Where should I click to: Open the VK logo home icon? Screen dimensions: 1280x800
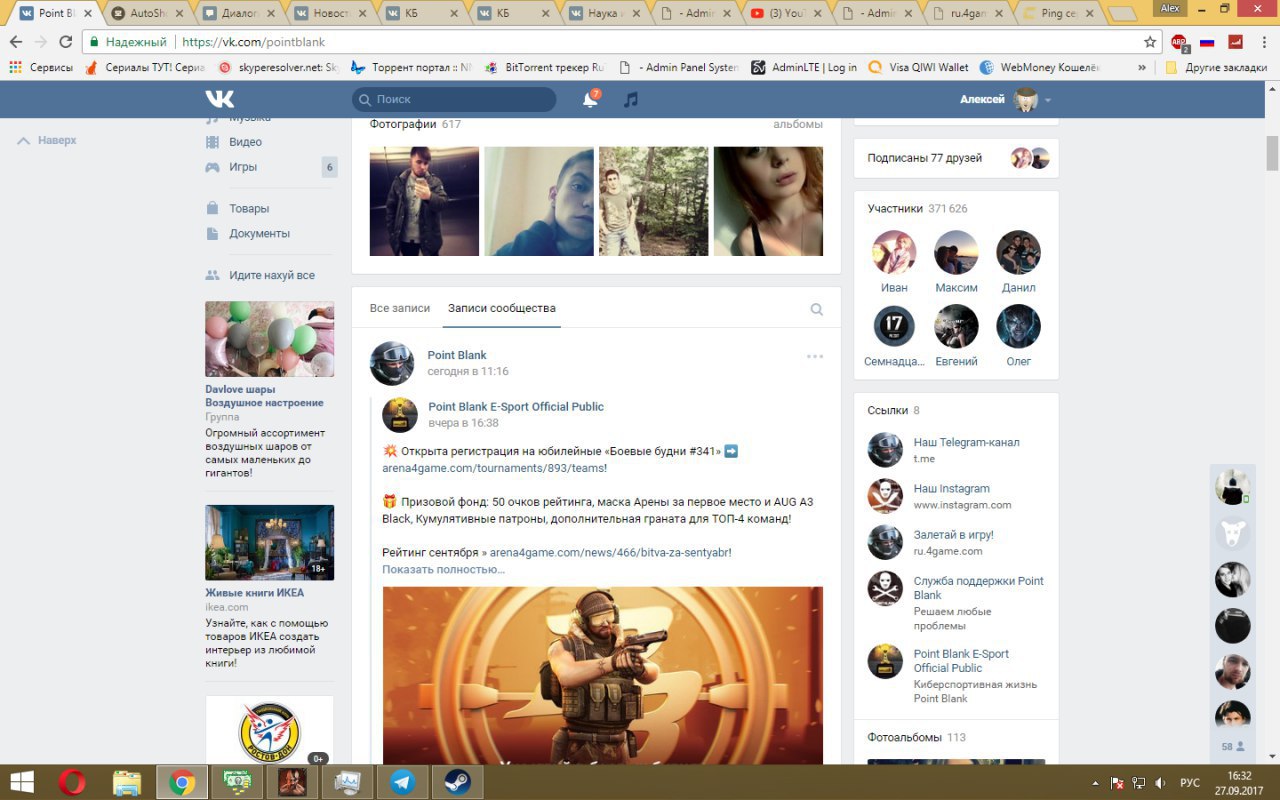[x=219, y=99]
